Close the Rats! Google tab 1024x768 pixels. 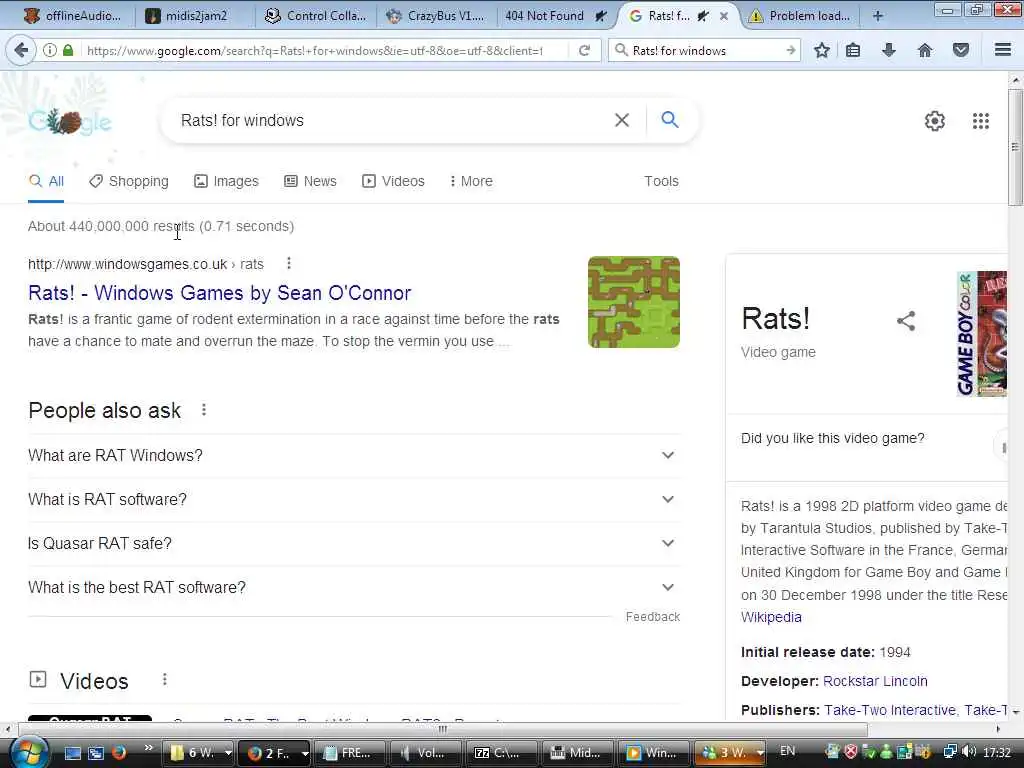(724, 16)
